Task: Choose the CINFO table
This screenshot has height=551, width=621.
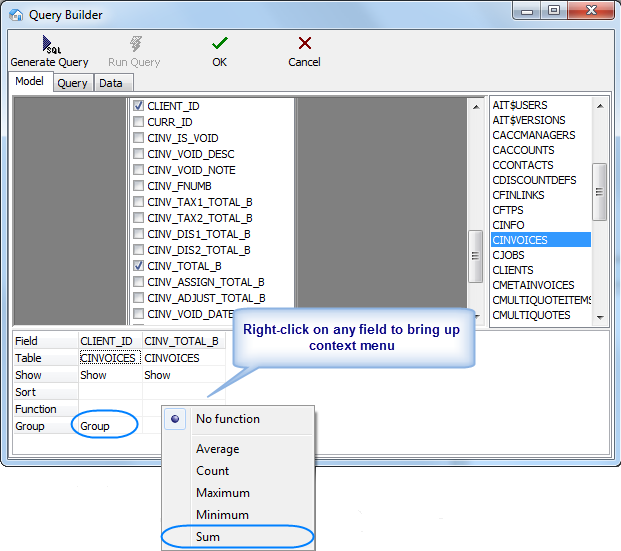Action: click(541, 225)
